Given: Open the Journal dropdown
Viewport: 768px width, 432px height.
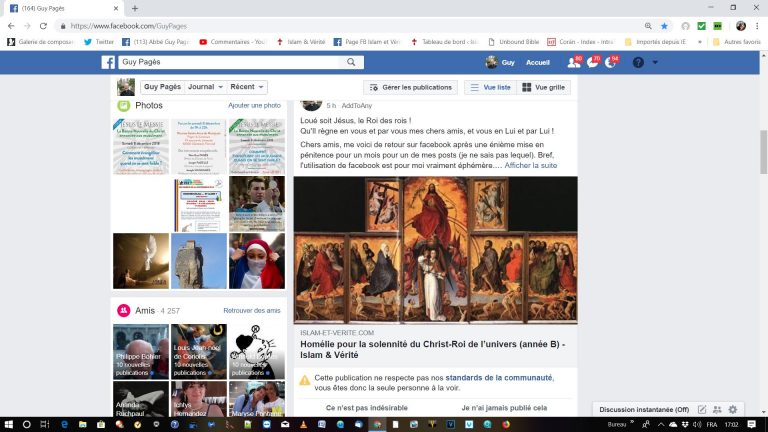Looking at the screenshot, I should pyautogui.click(x=205, y=87).
